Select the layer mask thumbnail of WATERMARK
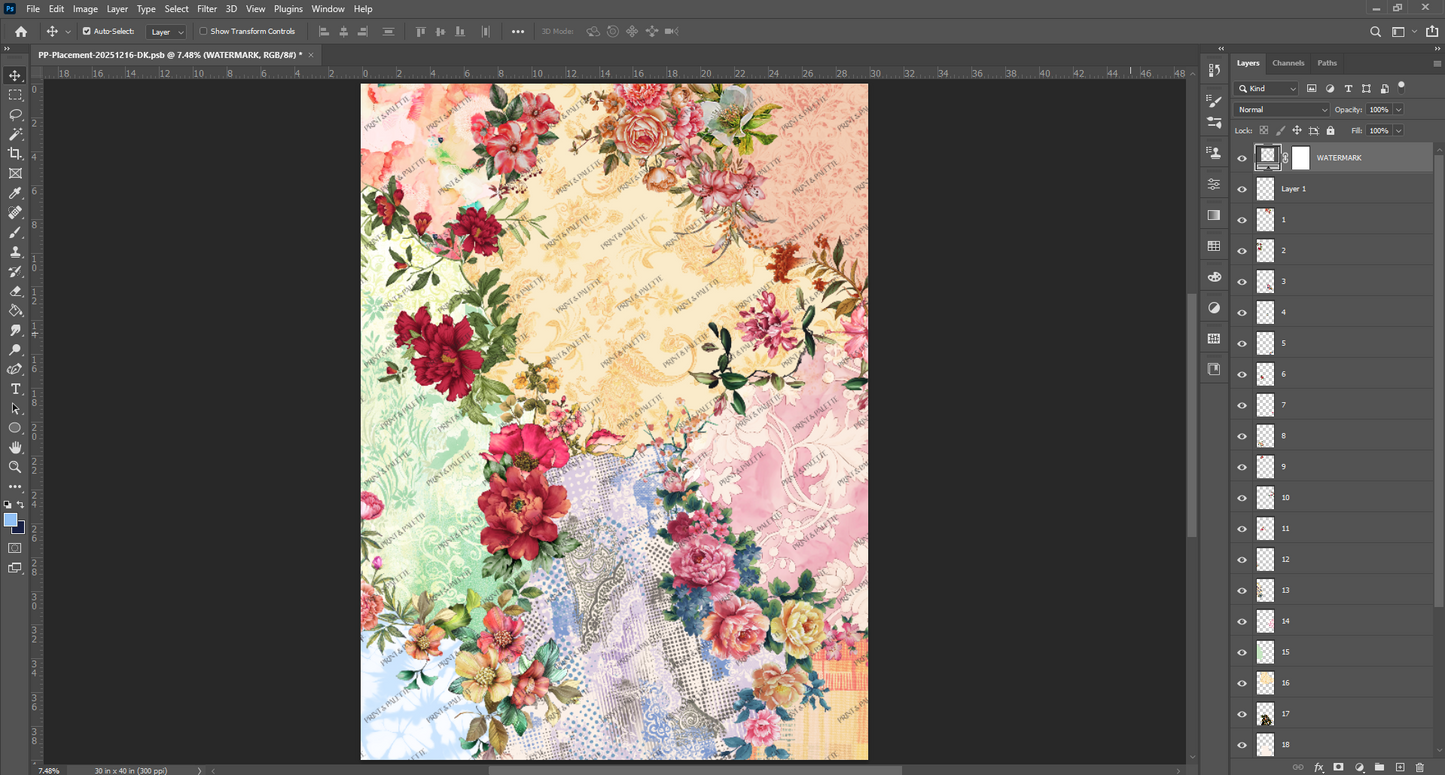Image resolution: width=1445 pixels, height=775 pixels. tap(1300, 157)
